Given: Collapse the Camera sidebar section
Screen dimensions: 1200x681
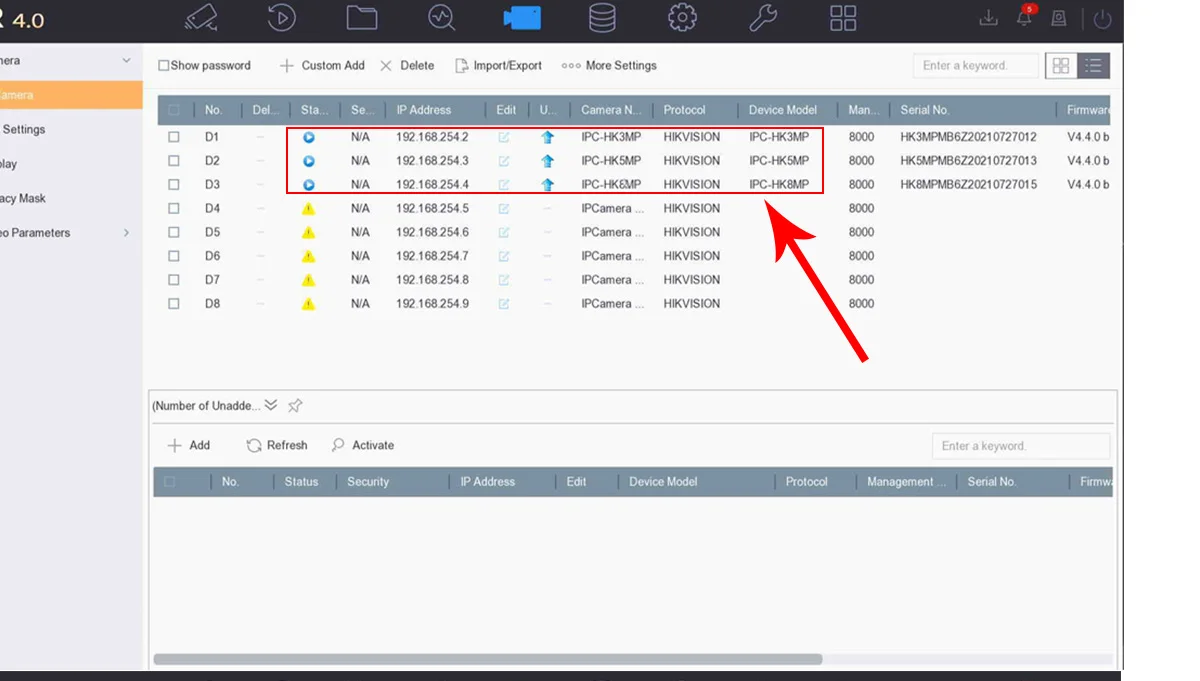Looking at the screenshot, I should click(x=126, y=61).
